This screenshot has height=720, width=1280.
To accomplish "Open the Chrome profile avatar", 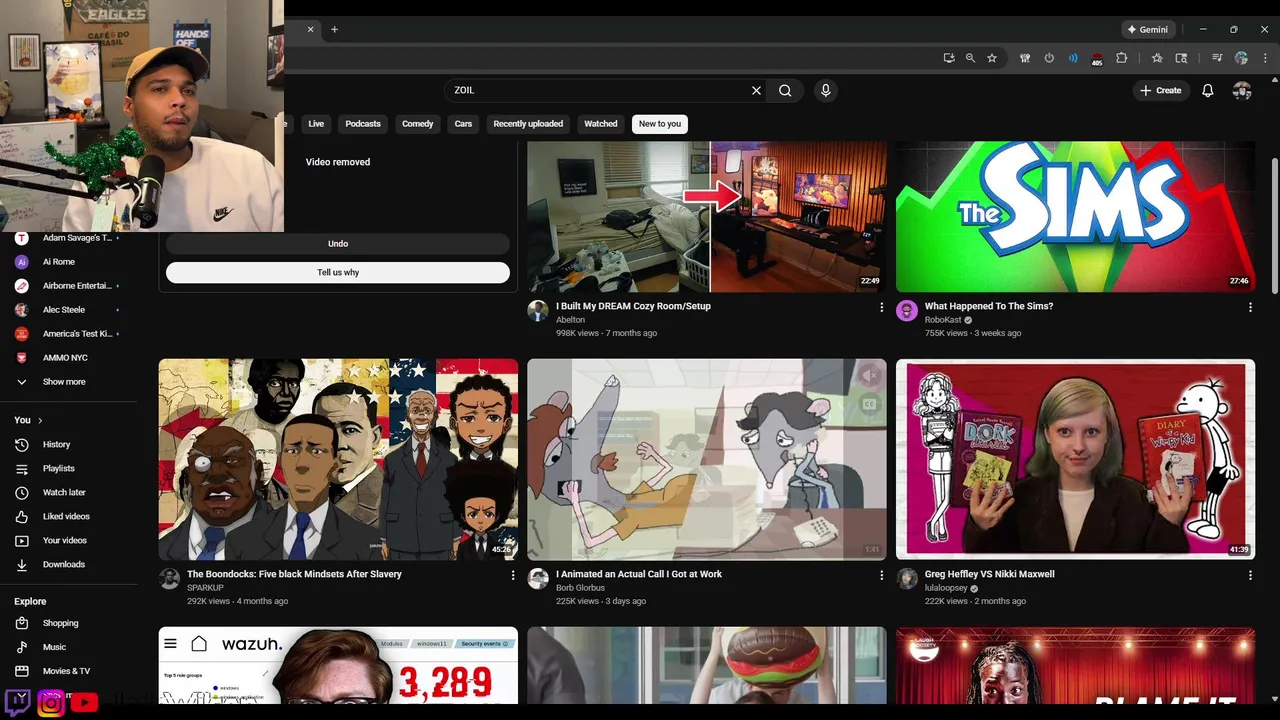I will 1241,58.
